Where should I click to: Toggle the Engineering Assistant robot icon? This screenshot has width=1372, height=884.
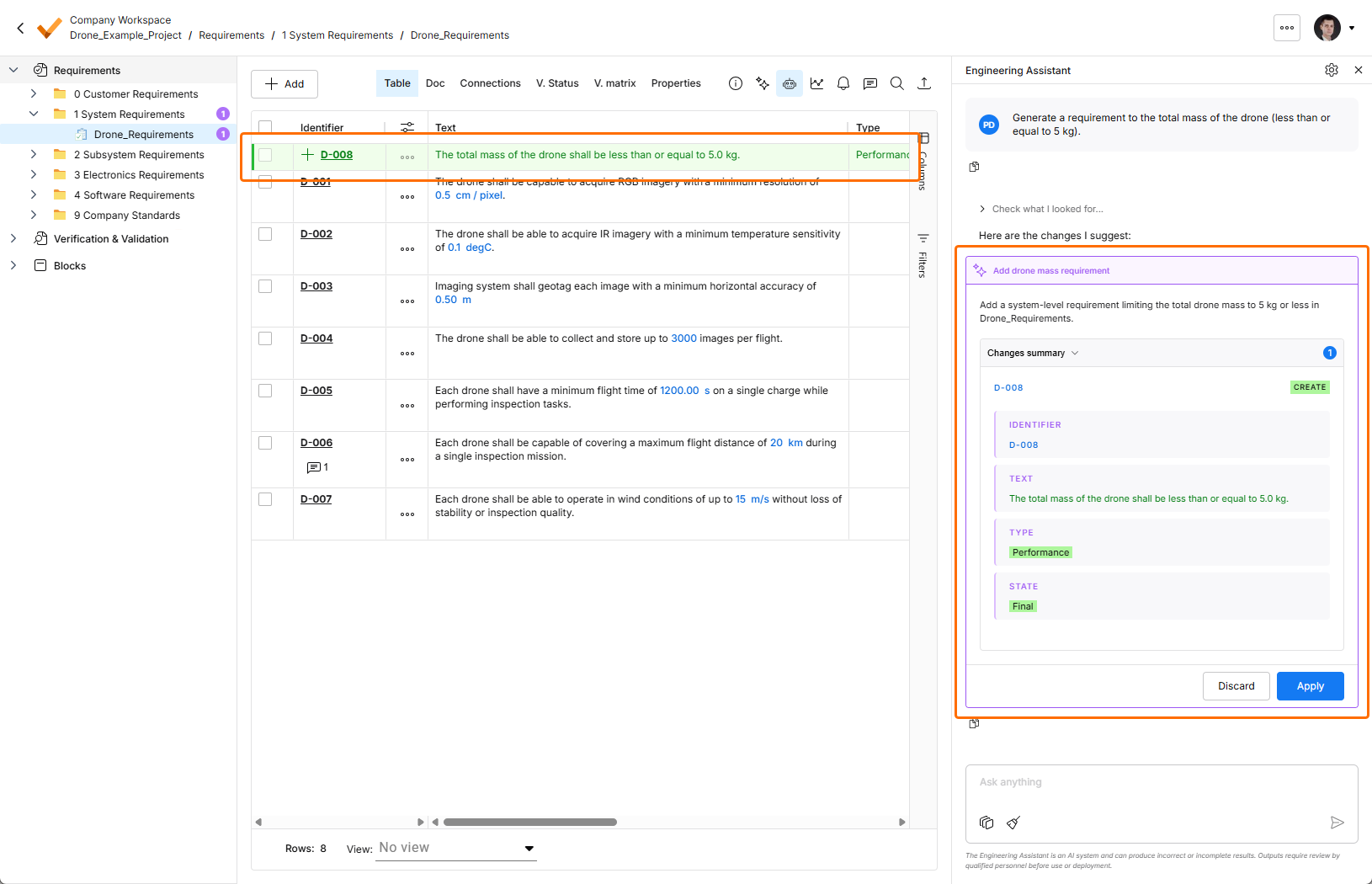(790, 83)
